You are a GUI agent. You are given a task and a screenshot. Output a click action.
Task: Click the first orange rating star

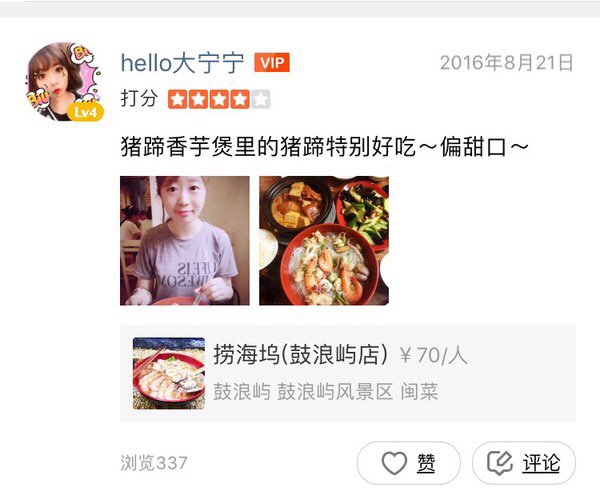tap(178, 99)
